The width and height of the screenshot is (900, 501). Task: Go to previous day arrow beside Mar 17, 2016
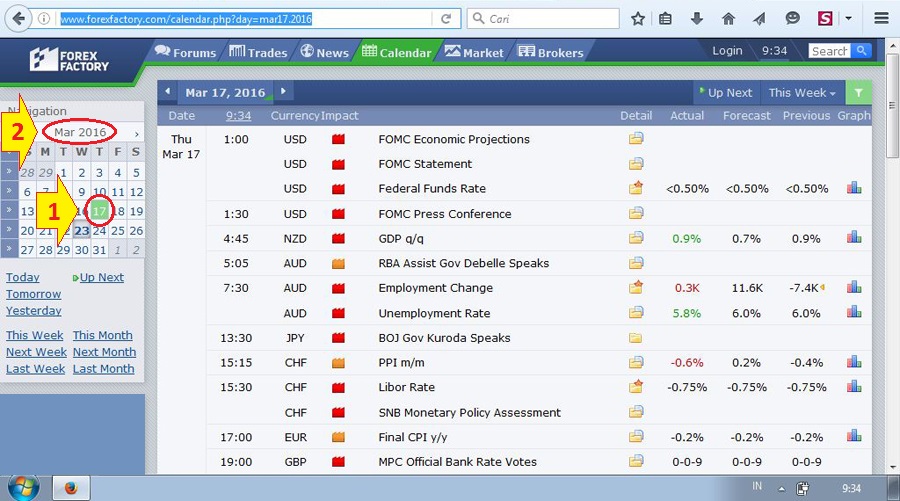[168, 91]
